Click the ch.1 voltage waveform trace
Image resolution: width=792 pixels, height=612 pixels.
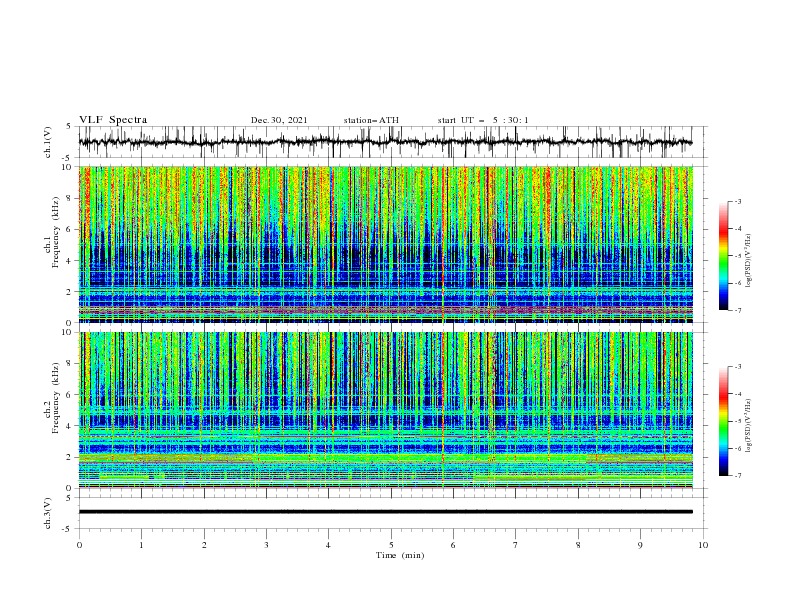(385, 142)
